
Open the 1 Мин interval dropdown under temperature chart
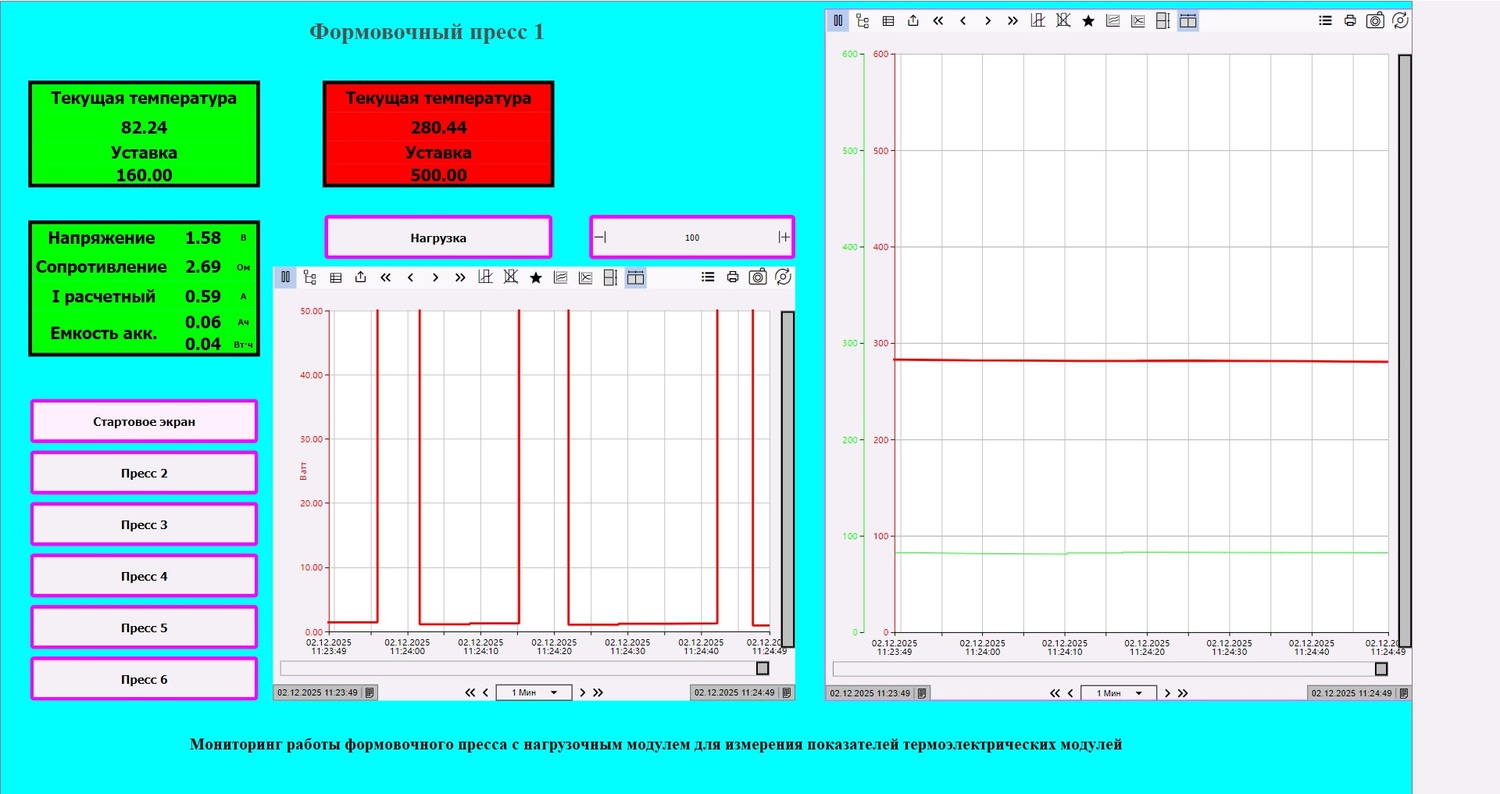tap(1119, 693)
